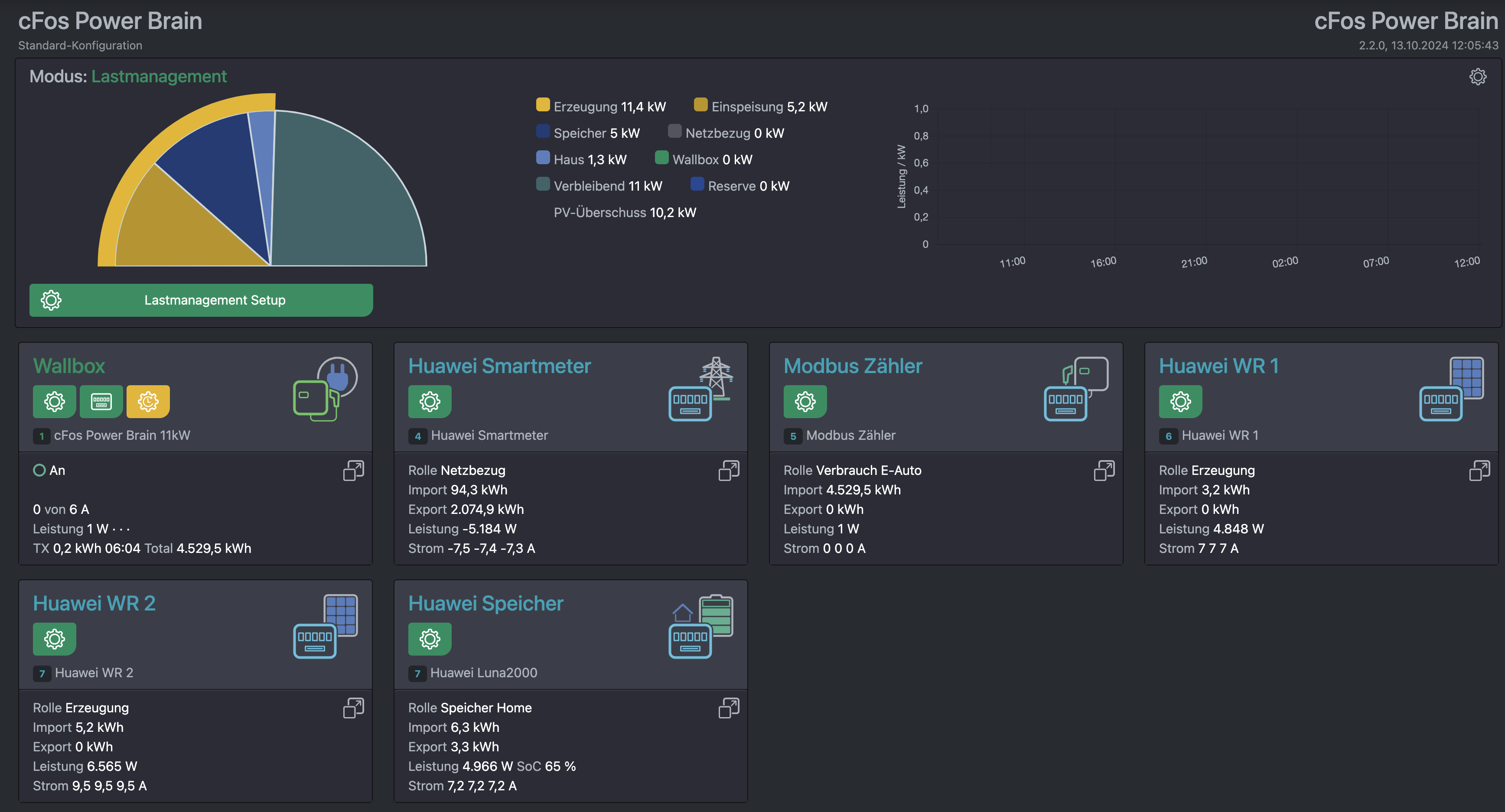Expand the Huawei WR 1 tile popout icon
1505x812 pixels.
1479,470
